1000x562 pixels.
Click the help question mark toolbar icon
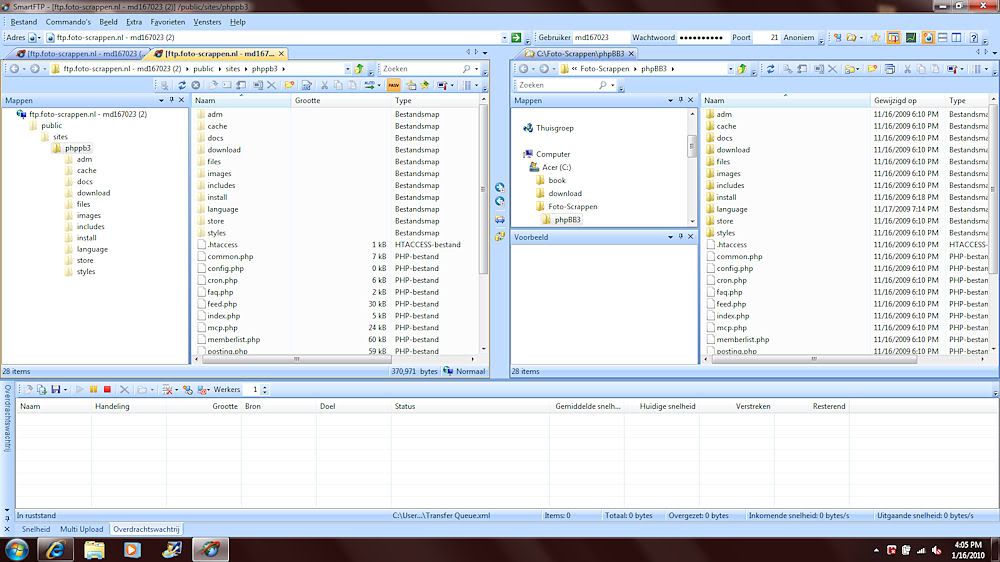pos(974,38)
